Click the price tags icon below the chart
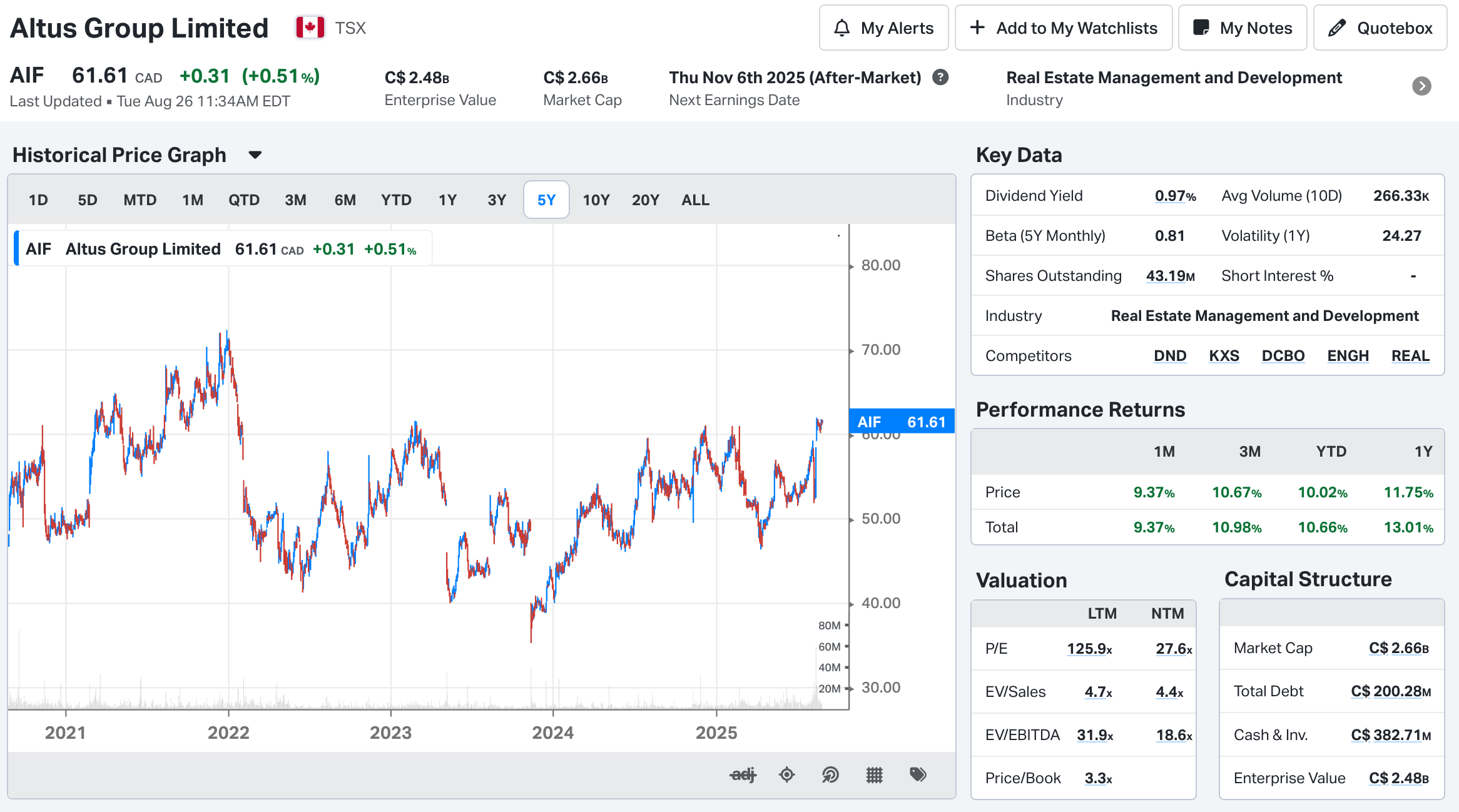 (x=918, y=775)
